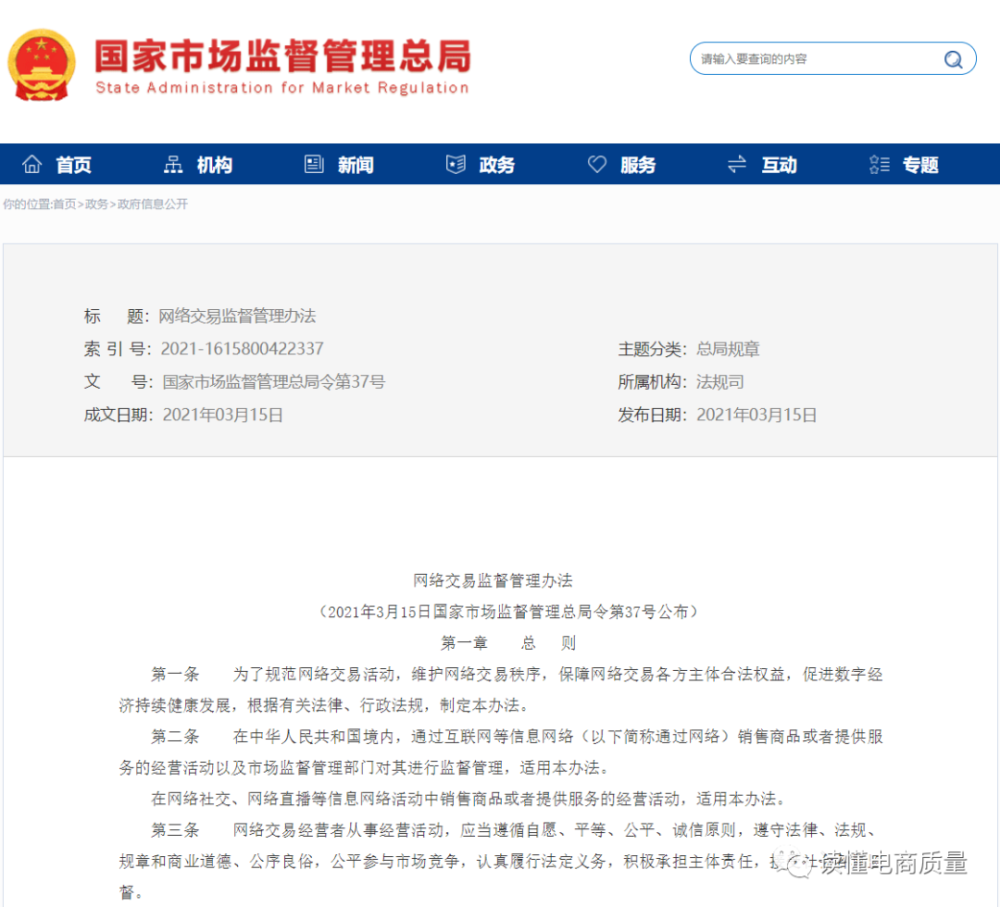Image resolution: width=1000 pixels, height=907 pixels.
Task: Click the organization chart icon beside 机构
Action: (173, 165)
